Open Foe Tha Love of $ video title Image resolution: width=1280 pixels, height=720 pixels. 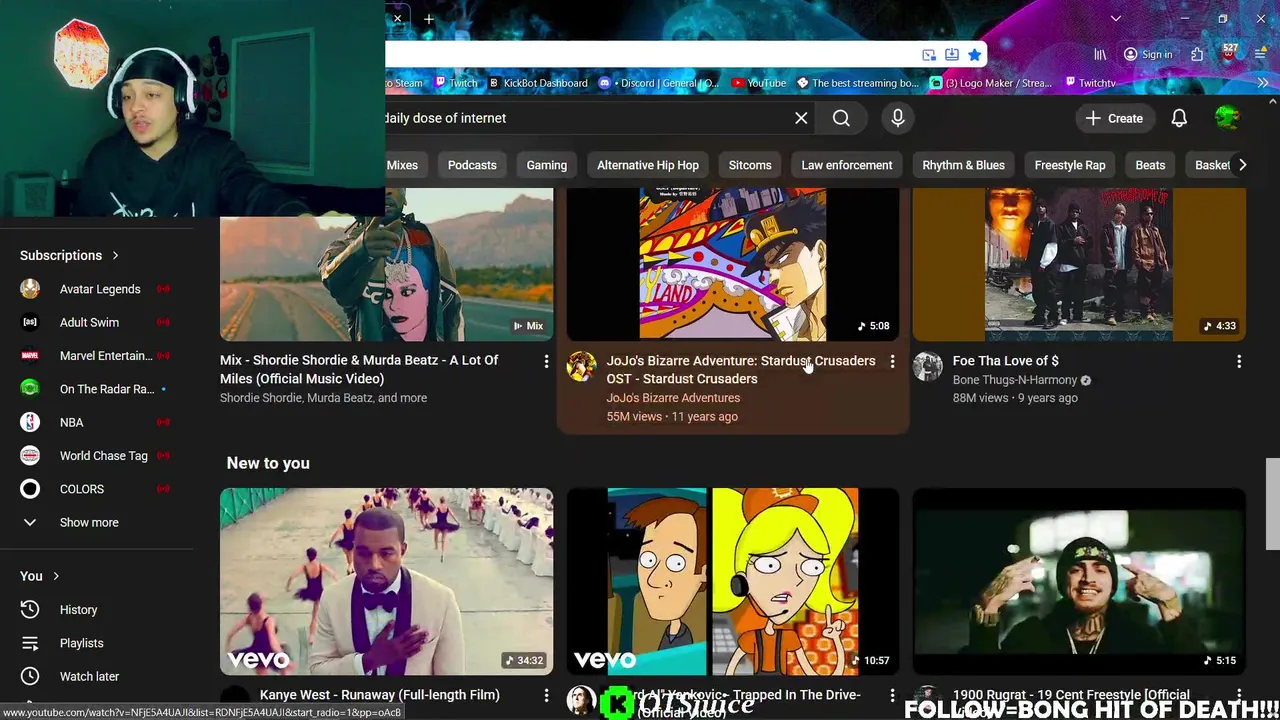tap(1005, 361)
